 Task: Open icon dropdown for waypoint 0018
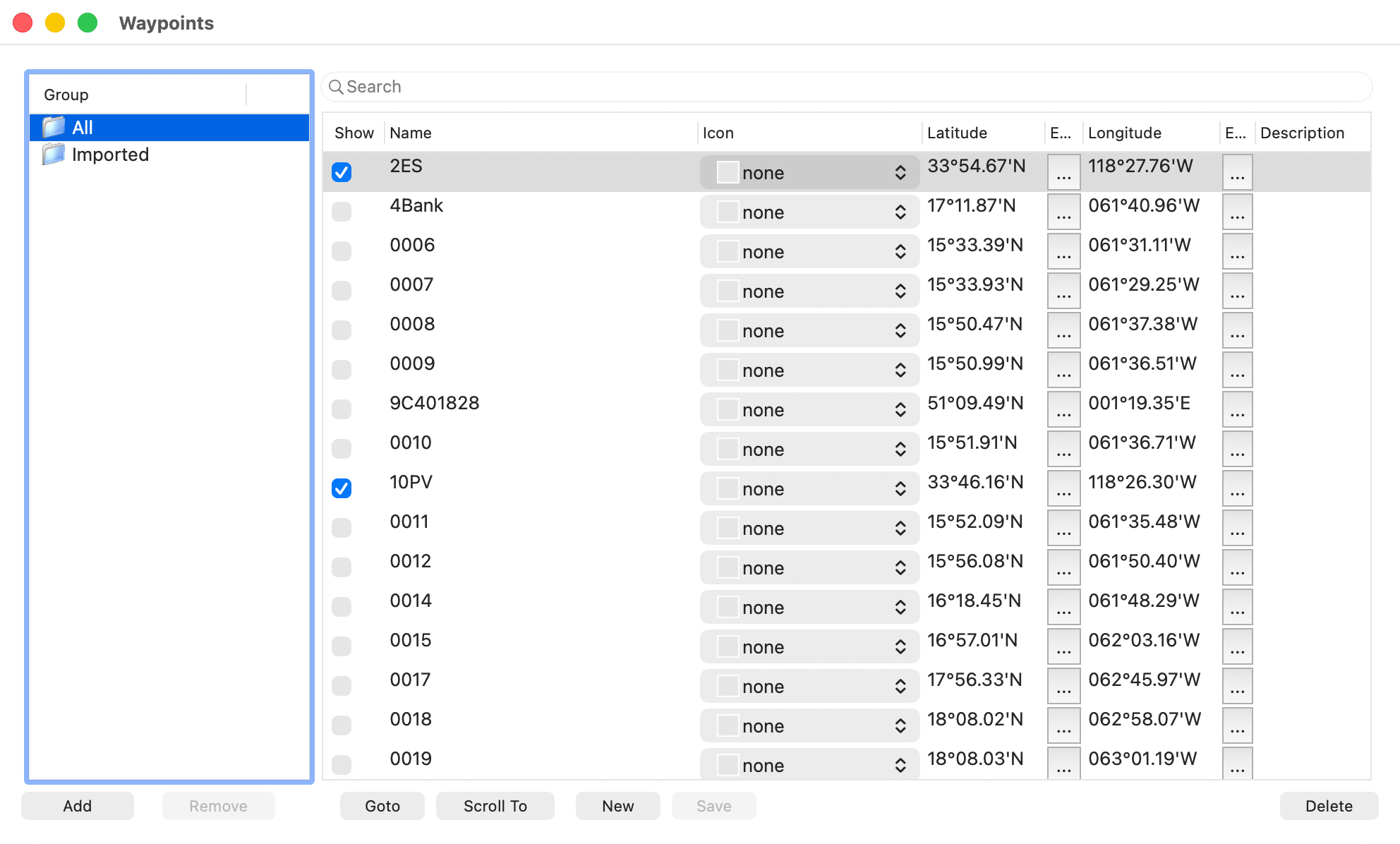[809, 725]
